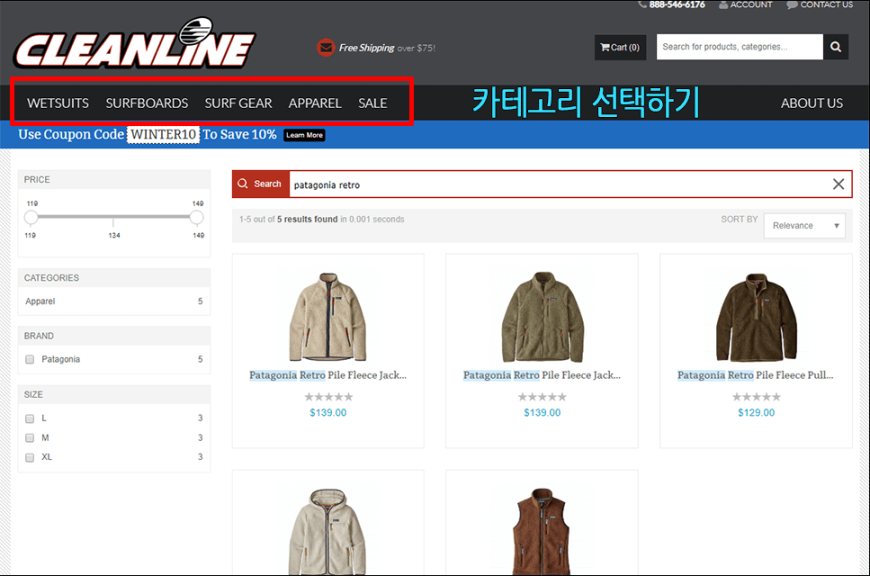Open the Account link
The height and width of the screenshot is (576, 870).
[x=745, y=4]
